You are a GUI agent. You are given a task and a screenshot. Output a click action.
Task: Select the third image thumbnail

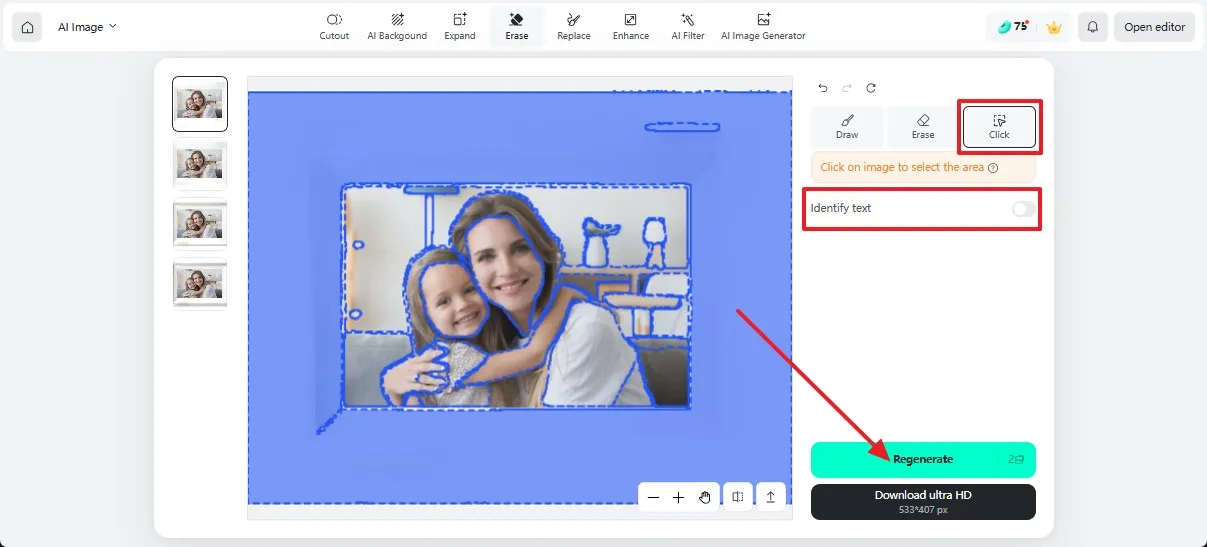tap(200, 224)
